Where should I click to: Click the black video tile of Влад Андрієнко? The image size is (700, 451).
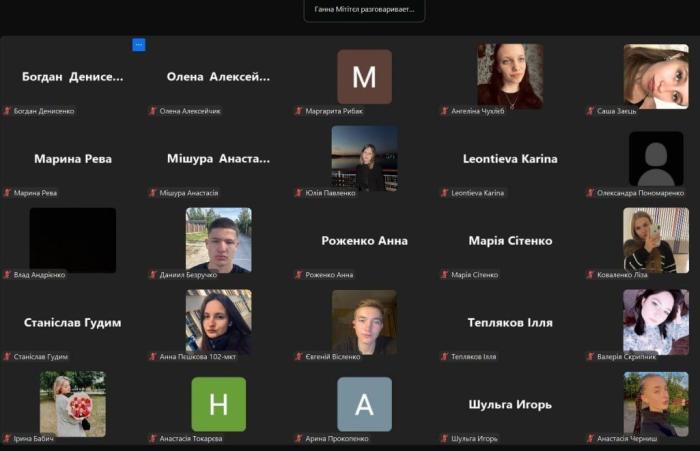pyautogui.click(x=73, y=240)
